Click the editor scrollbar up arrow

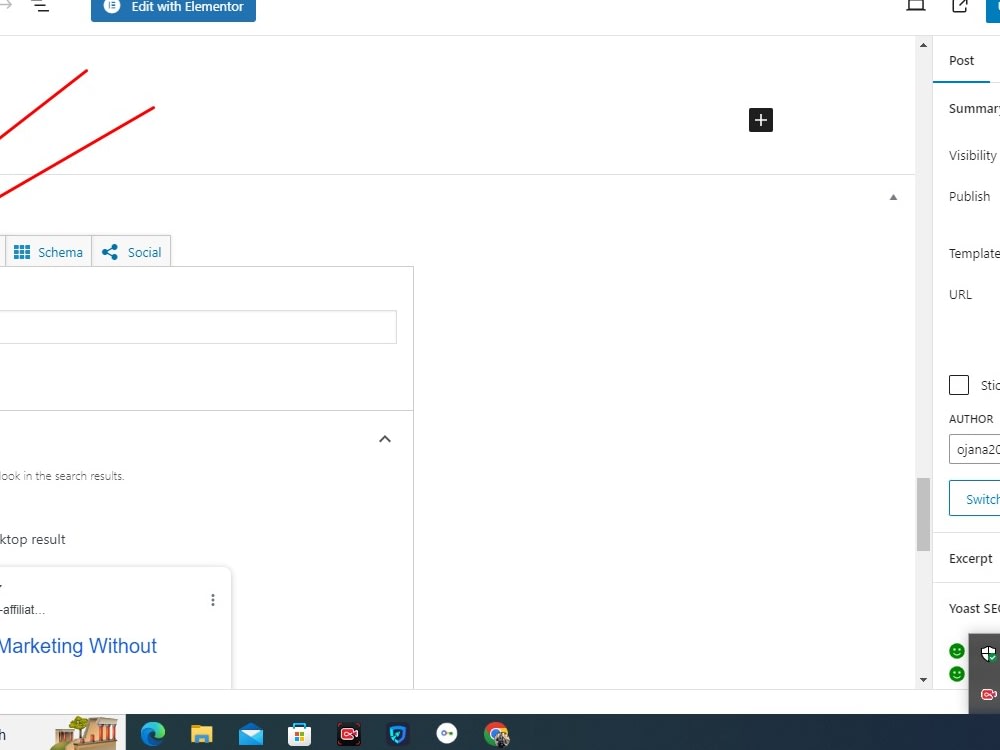point(923,45)
